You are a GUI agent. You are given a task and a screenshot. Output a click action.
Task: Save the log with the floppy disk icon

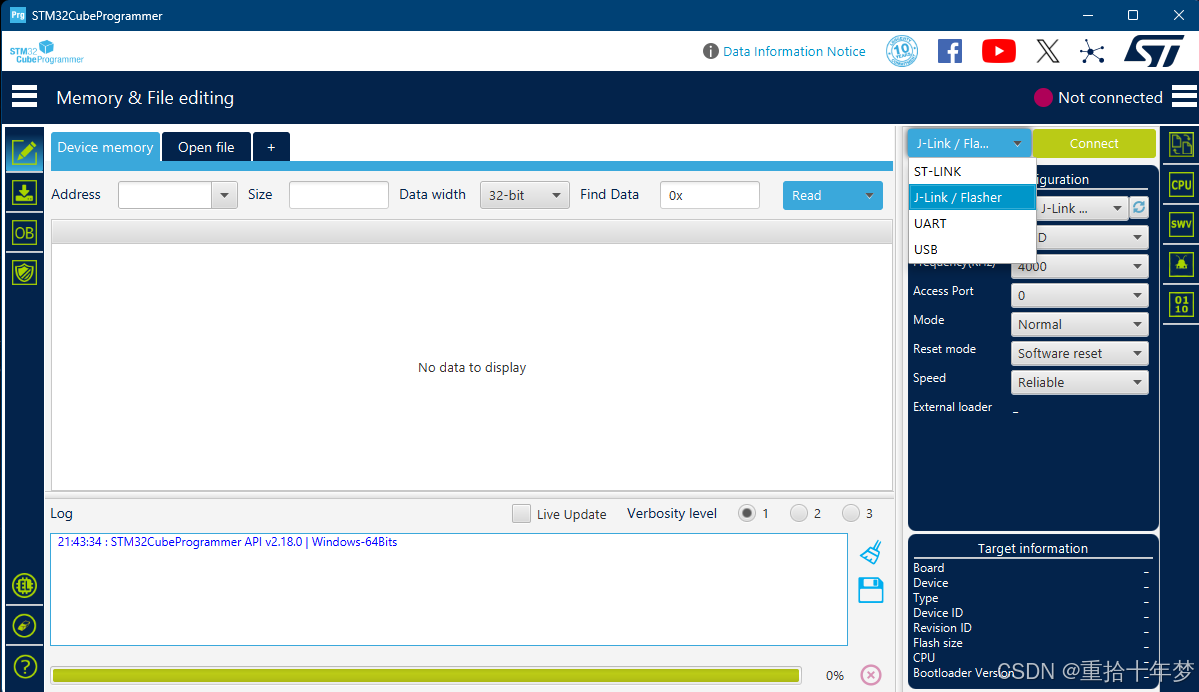871,590
